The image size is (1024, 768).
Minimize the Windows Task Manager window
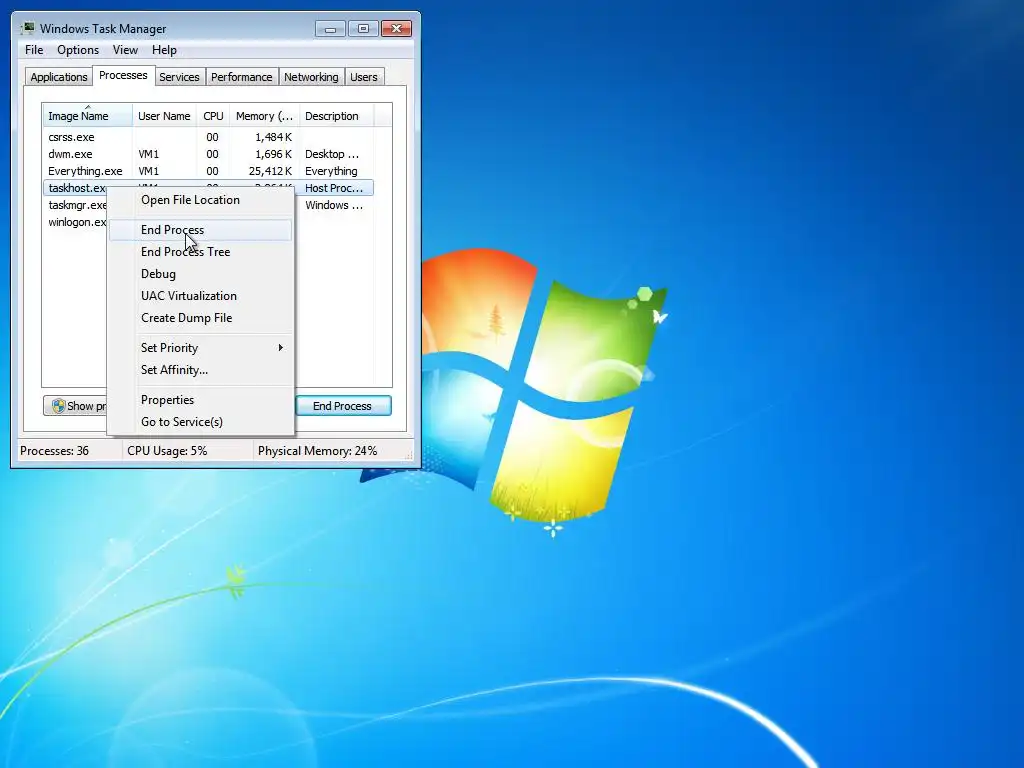[330, 29]
